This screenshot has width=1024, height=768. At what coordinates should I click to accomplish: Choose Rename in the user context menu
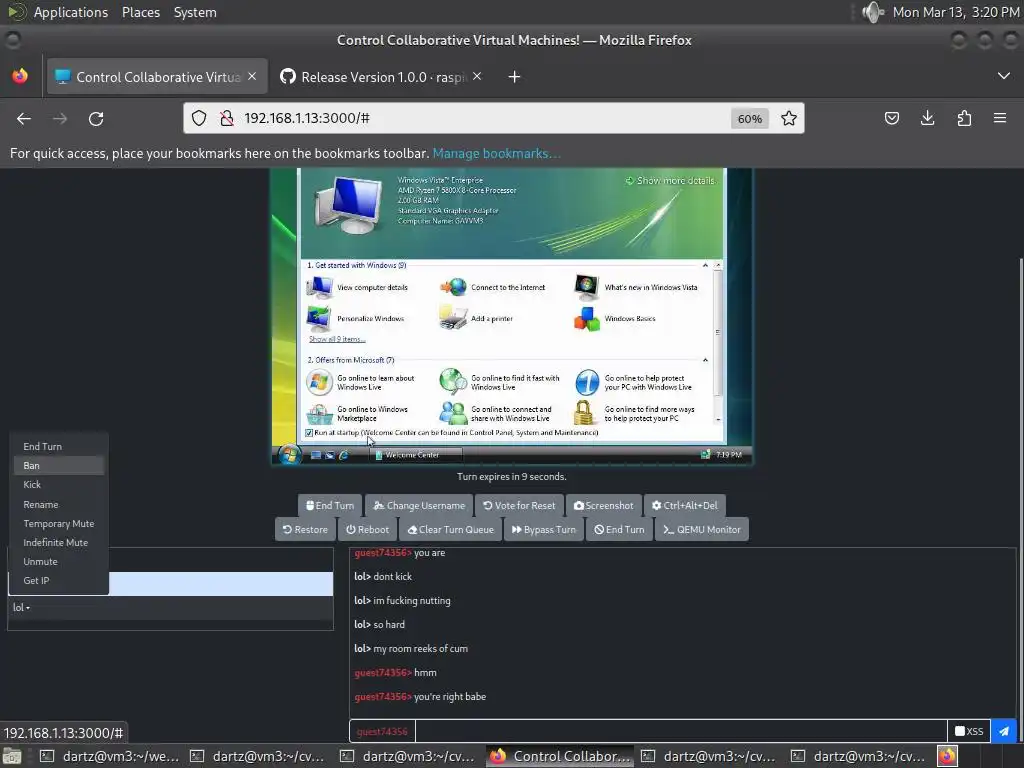59,505
